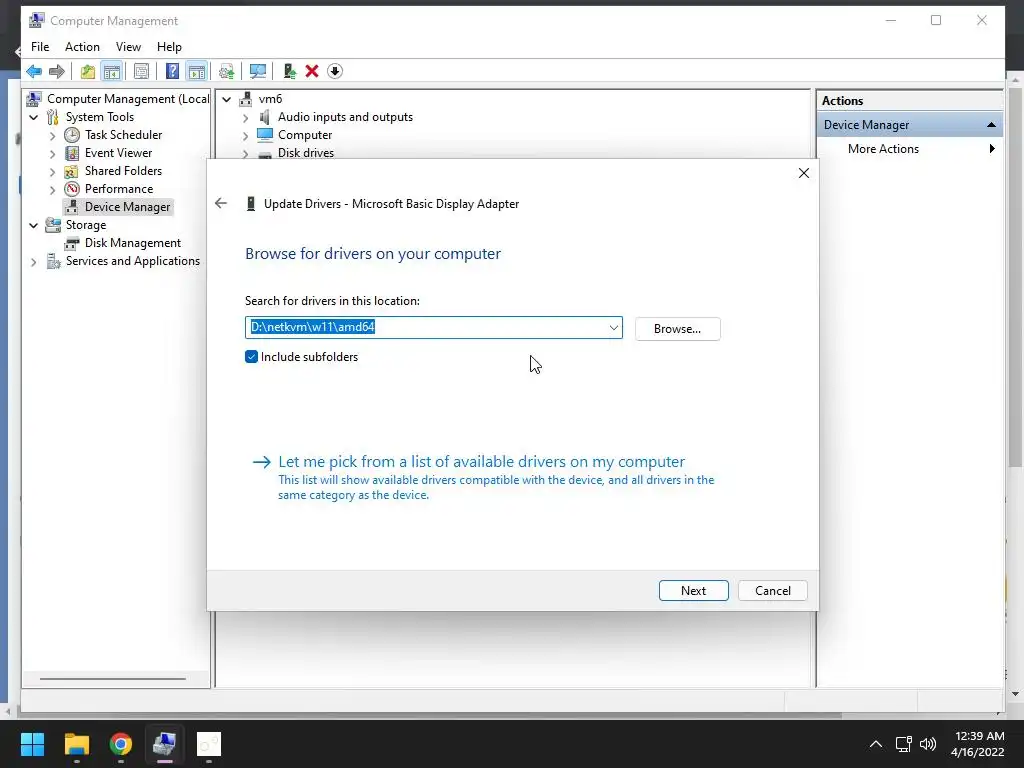
Task: Expand the Performance node
Action: (52, 189)
